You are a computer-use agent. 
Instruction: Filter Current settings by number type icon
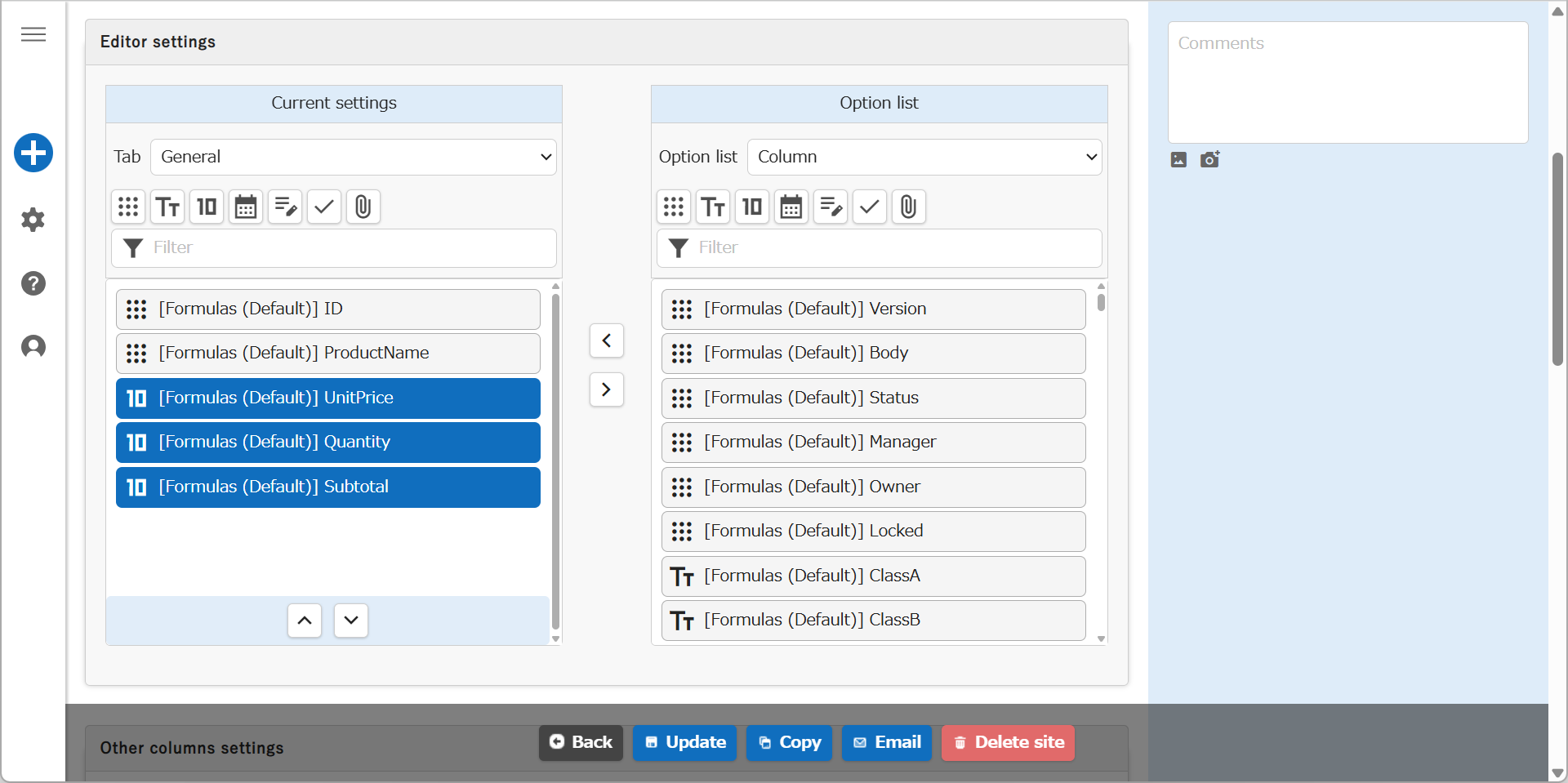[x=207, y=207]
